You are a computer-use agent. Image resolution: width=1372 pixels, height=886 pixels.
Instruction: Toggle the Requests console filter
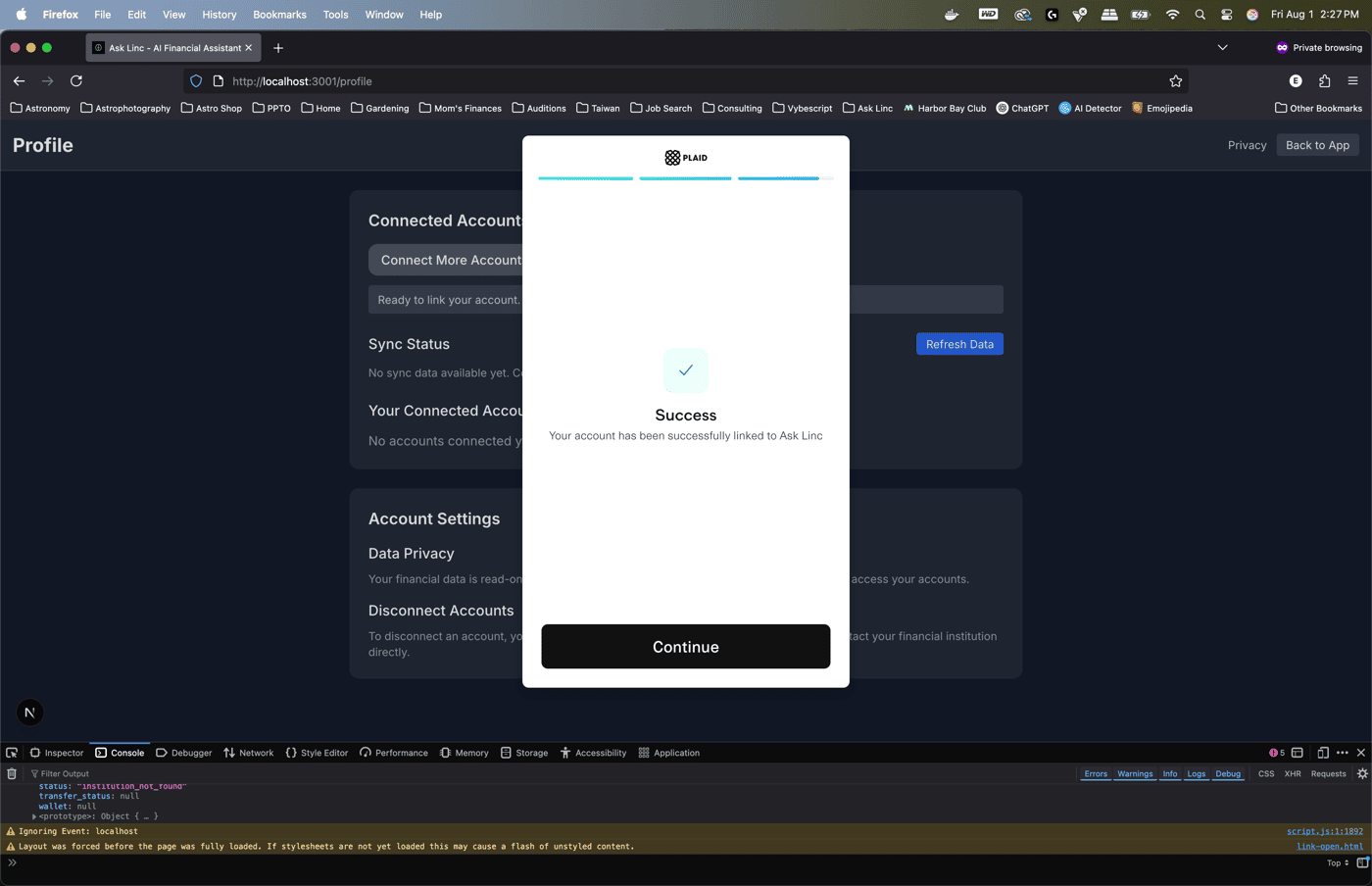click(1329, 774)
